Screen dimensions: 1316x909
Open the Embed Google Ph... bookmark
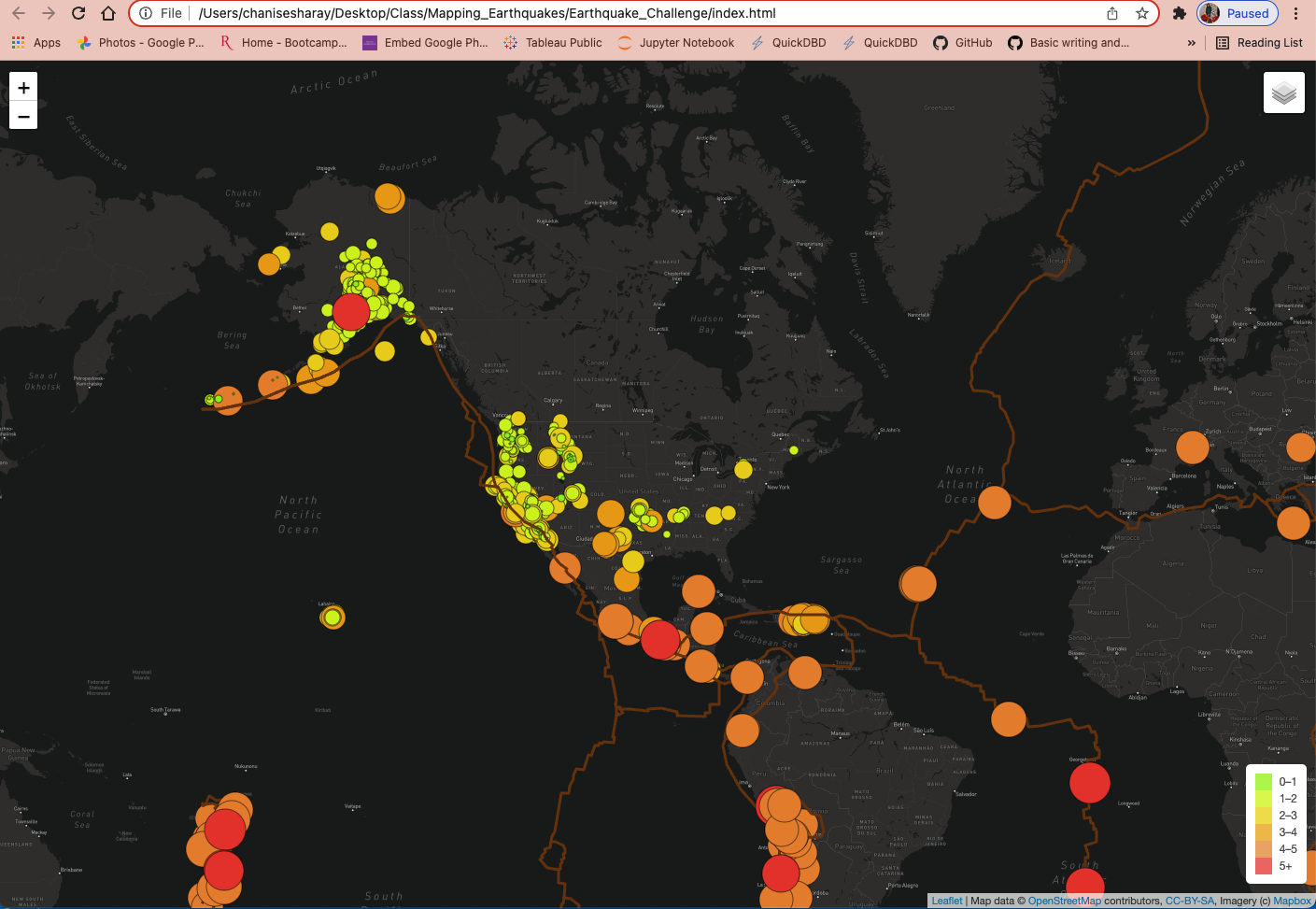pos(425,42)
